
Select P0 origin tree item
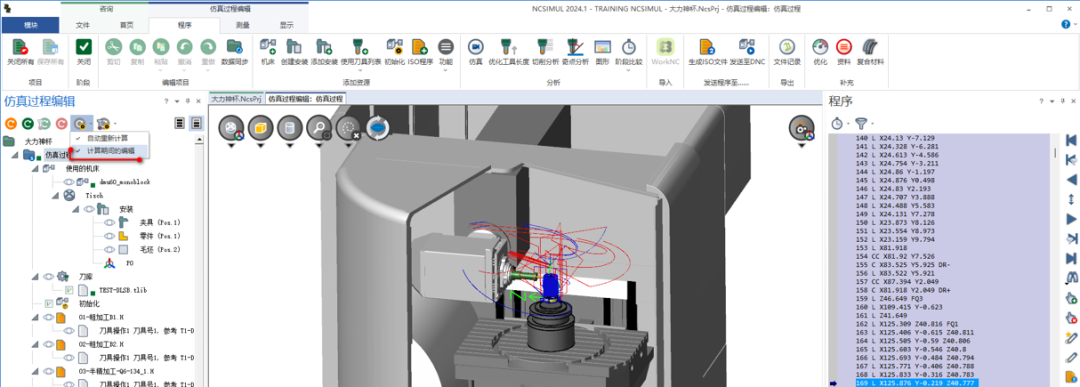[x=129, y=263]
